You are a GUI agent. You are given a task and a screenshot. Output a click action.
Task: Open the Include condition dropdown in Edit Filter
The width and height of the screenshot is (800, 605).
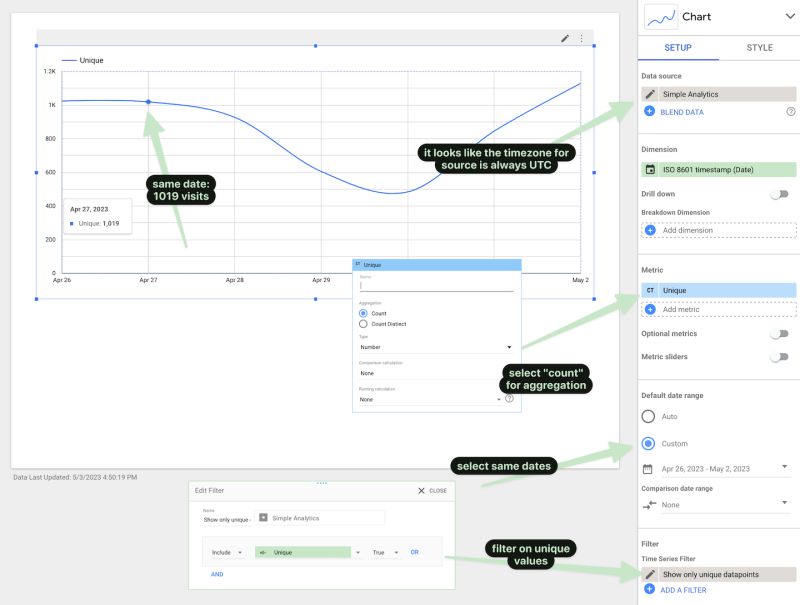click(226, 551)
